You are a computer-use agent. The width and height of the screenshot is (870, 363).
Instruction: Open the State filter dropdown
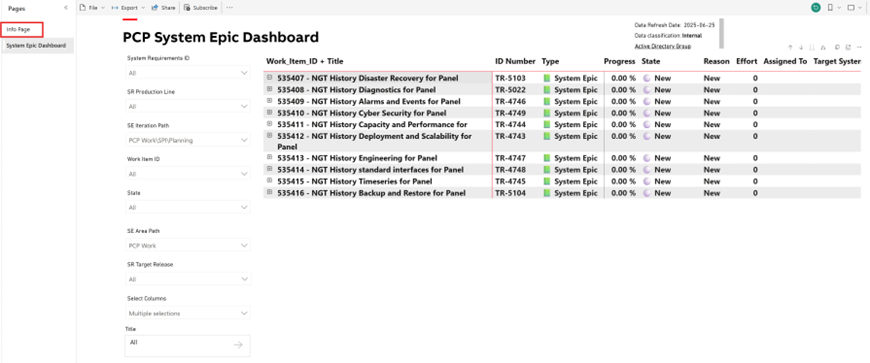click(188, 207)
